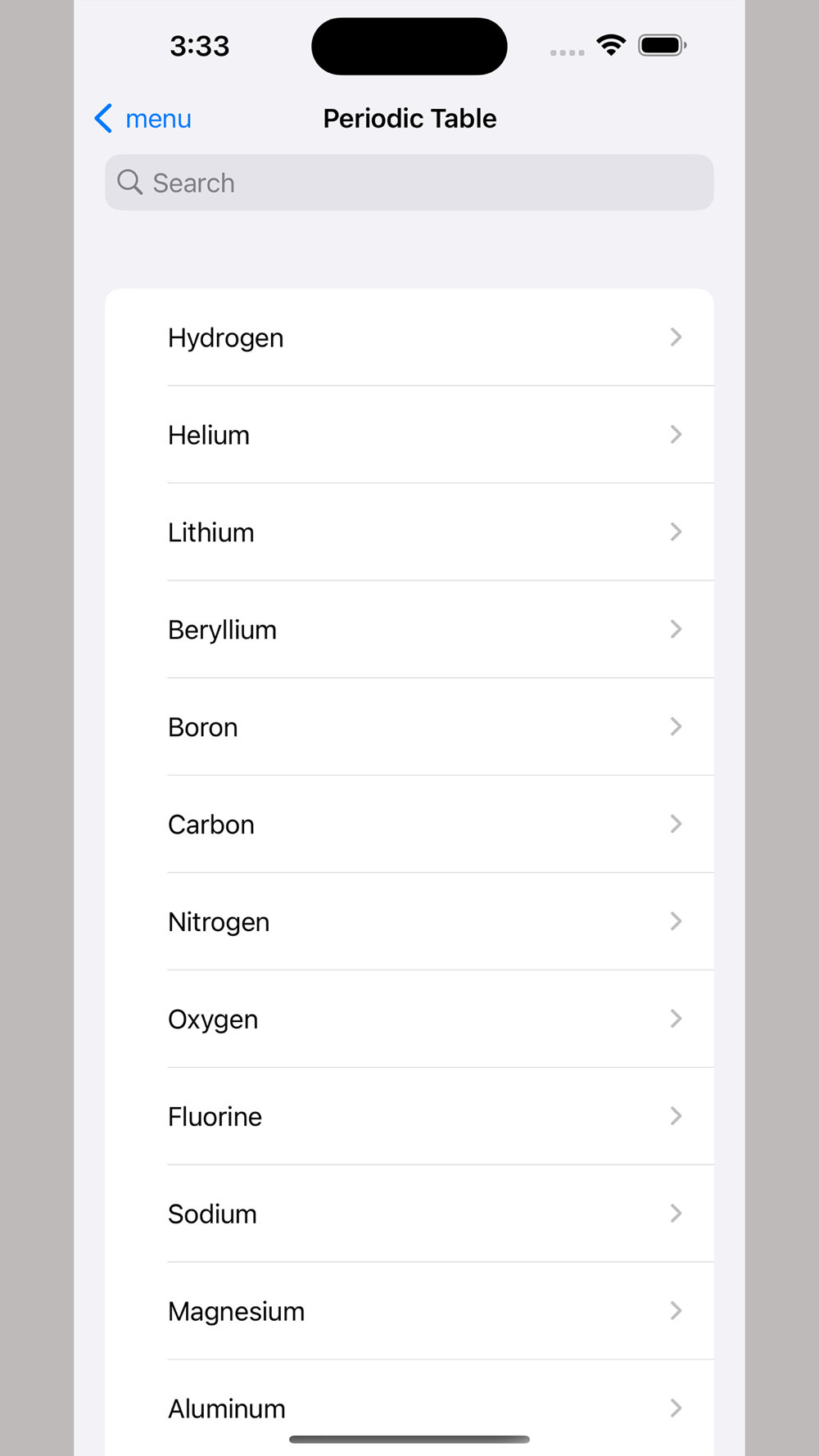
Task: Click the chevron beside Sodium
Action: pos(676,1214)
